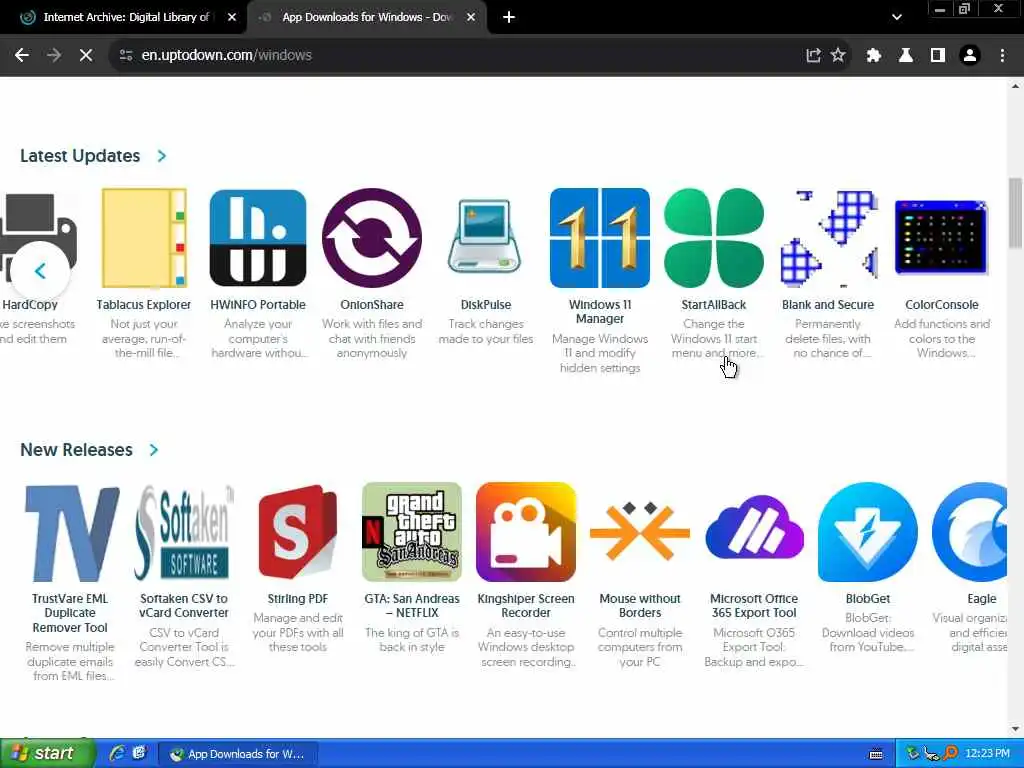The width and height of the screenshot is (1024, 768).
Task: Click the scrollbar up arrow
Action: [x=1015, y=86]
